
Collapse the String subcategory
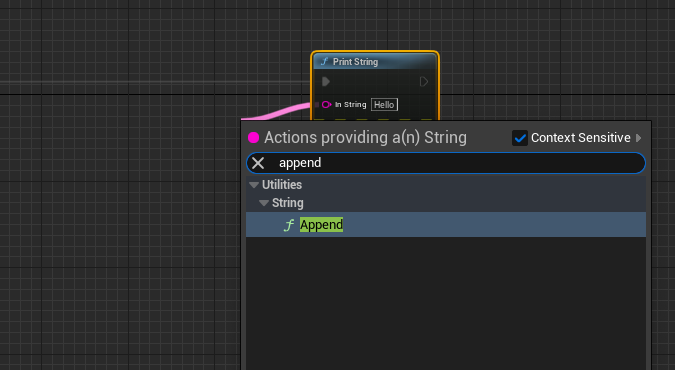point(264,203)
